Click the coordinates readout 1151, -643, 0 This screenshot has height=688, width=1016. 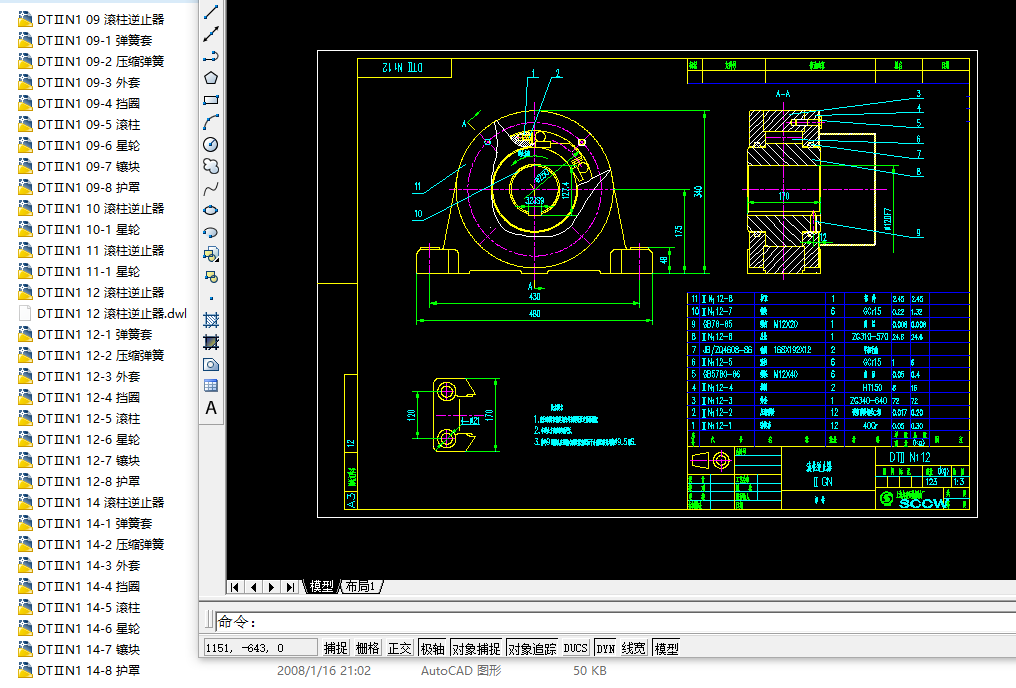pyautogui.click(x=260, y=648)
